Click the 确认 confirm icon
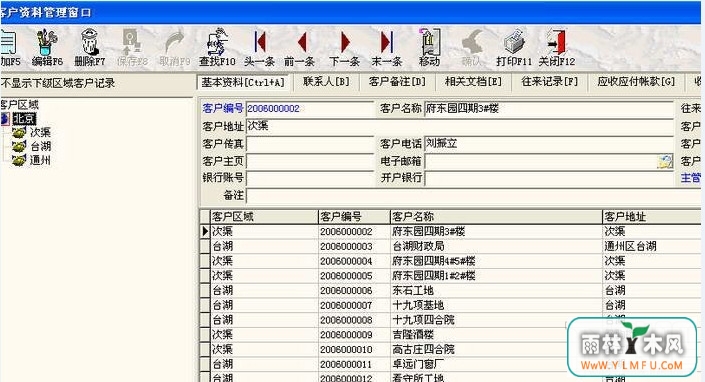705x382 pixels. [x=472, y=47]
